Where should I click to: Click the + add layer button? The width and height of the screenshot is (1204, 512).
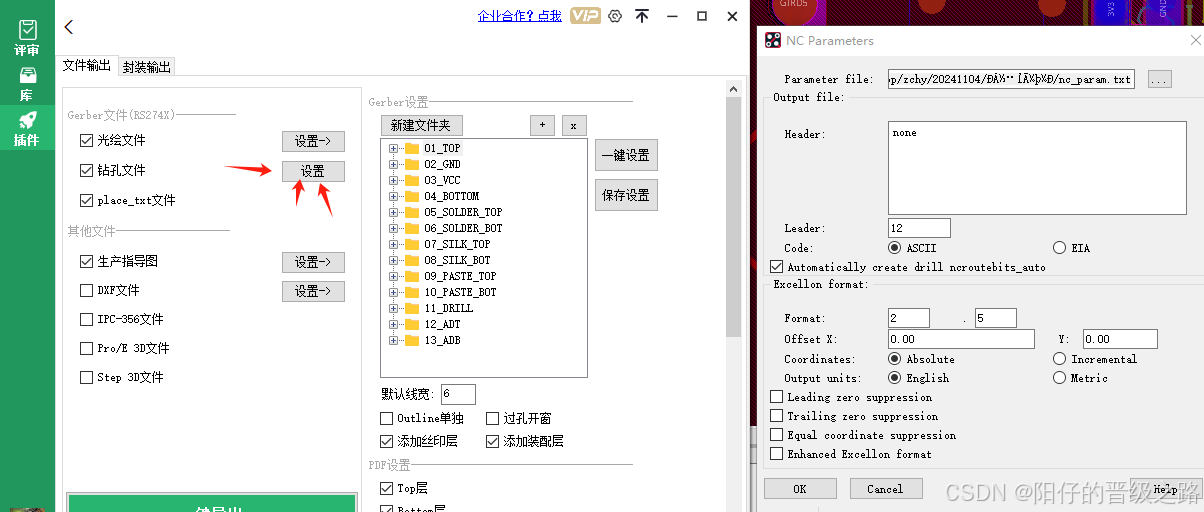coord(542,125)
